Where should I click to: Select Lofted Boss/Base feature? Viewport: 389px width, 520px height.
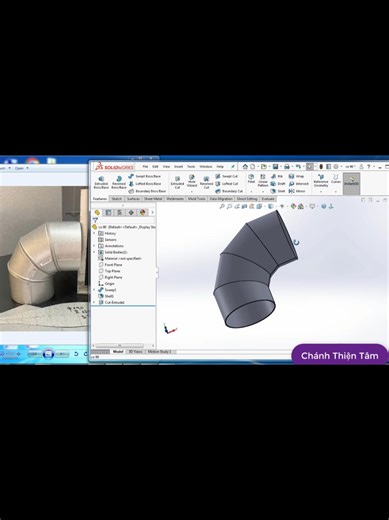click(x=144, y=184)
